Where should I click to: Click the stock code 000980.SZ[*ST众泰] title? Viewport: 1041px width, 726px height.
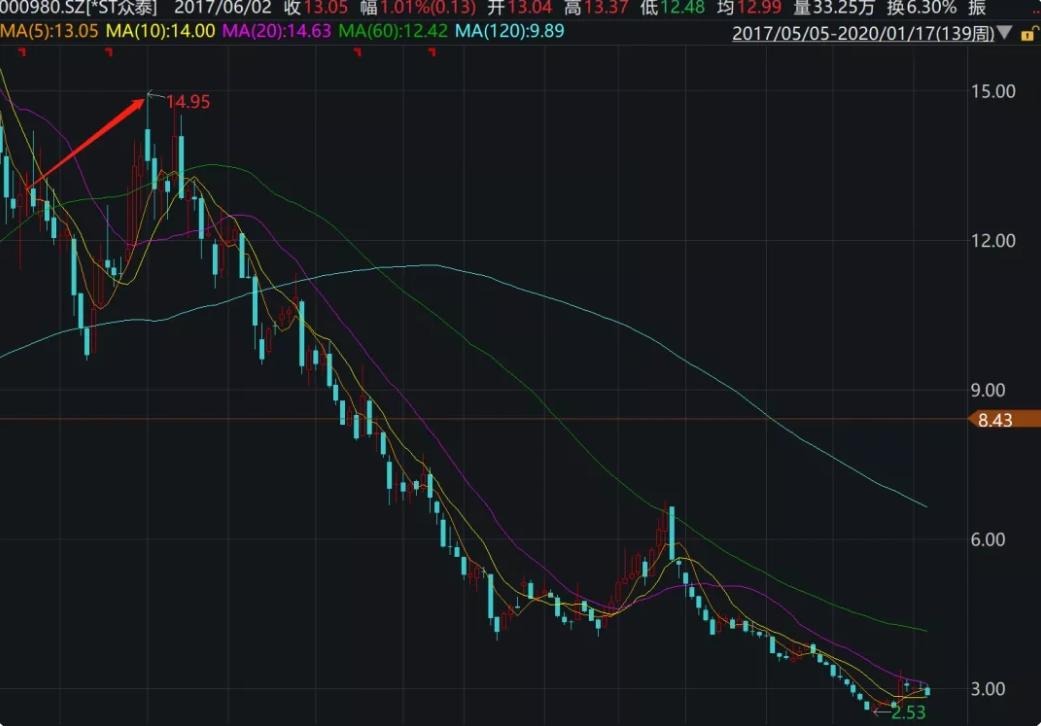[x=79, y=8]
